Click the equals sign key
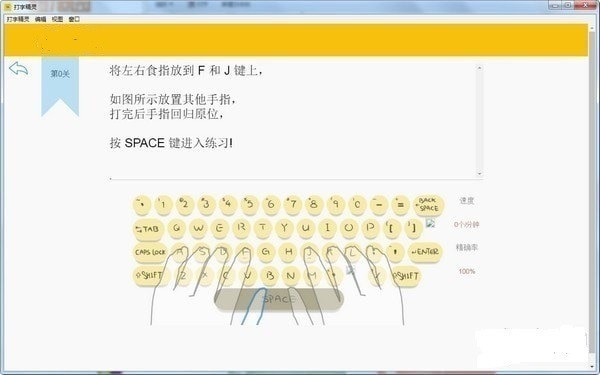This screenshot has height=375, width=600. tap(400, 204)
